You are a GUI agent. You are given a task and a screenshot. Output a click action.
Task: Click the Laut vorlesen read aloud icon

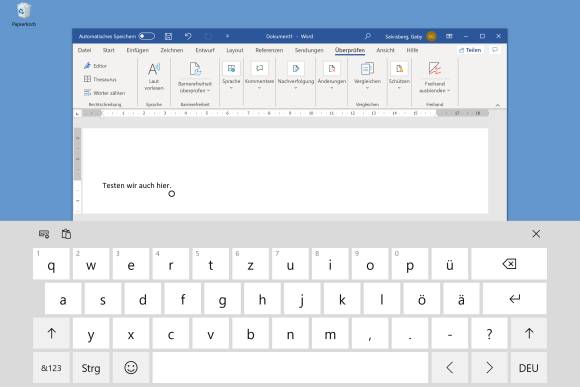click(154, 69)
